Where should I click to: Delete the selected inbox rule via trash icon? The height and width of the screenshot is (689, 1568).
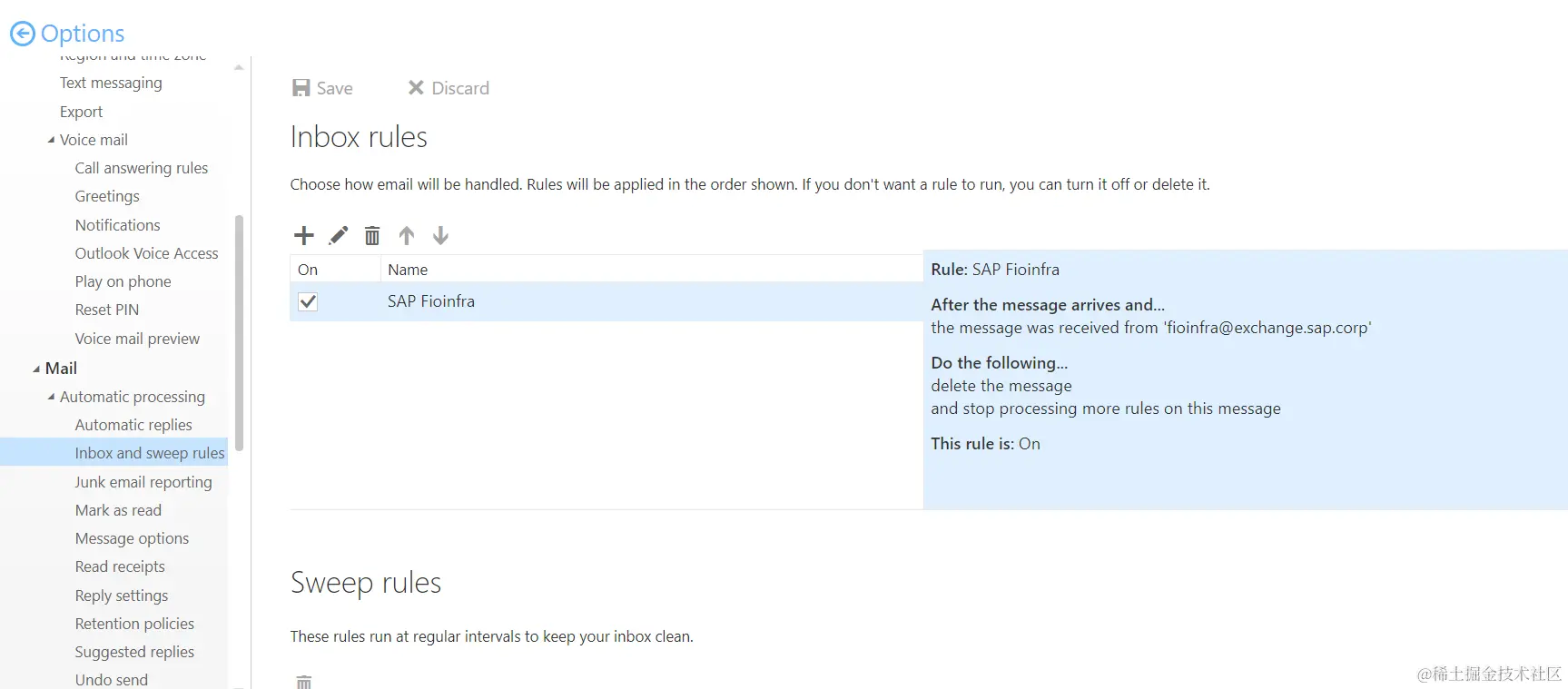pyautogui.click(x=372, y=236)
